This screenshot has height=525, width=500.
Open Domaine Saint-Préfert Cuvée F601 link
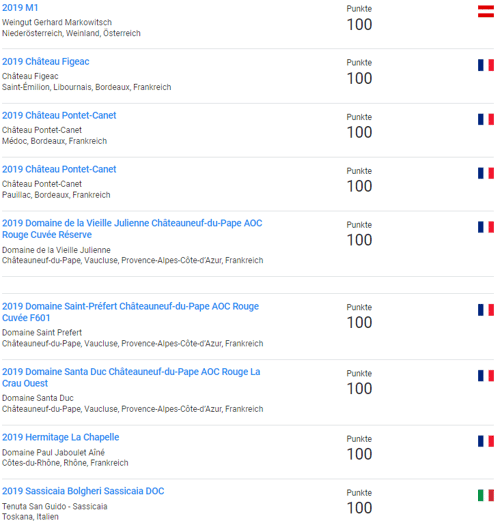point(130,312)
